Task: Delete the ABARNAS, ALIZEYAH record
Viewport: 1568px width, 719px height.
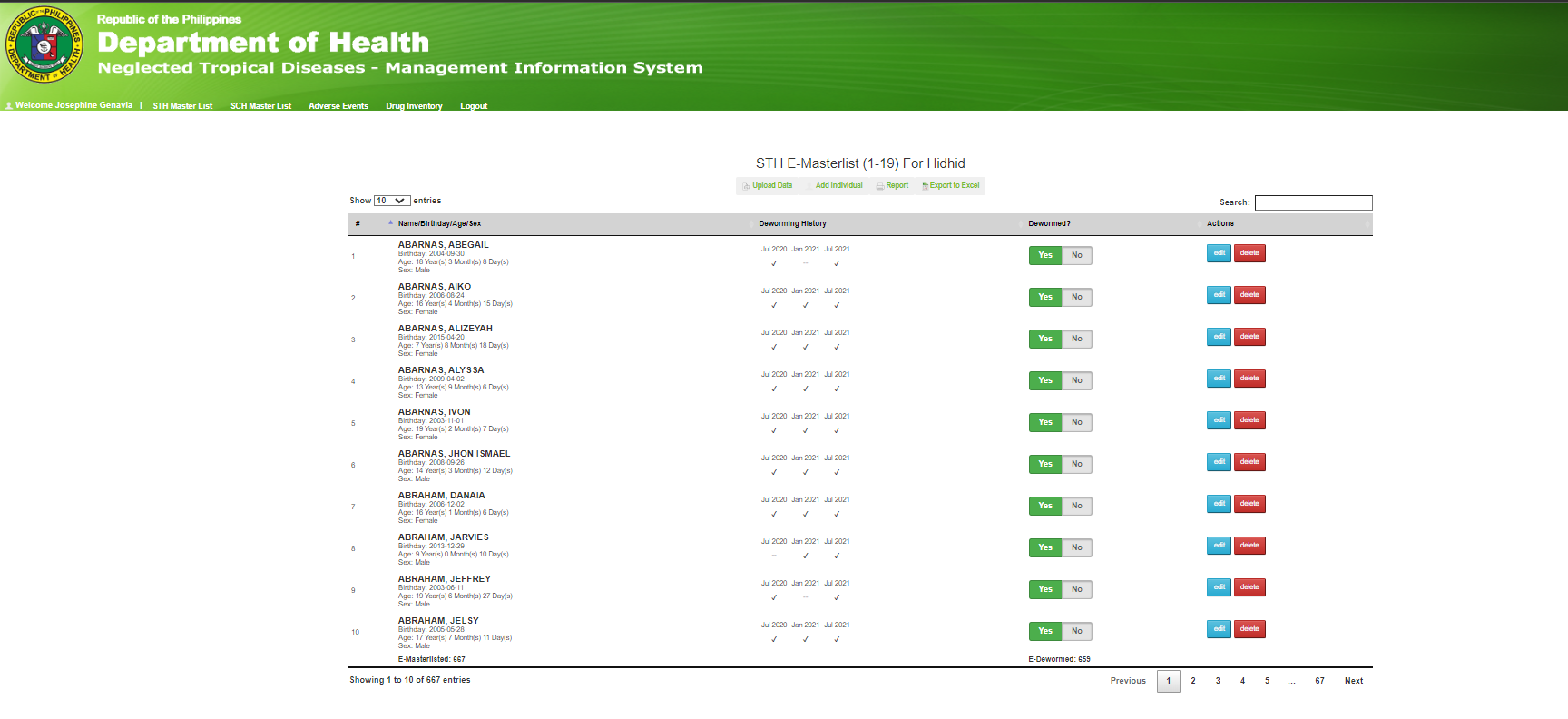Action: click(x=1249, y=337)
